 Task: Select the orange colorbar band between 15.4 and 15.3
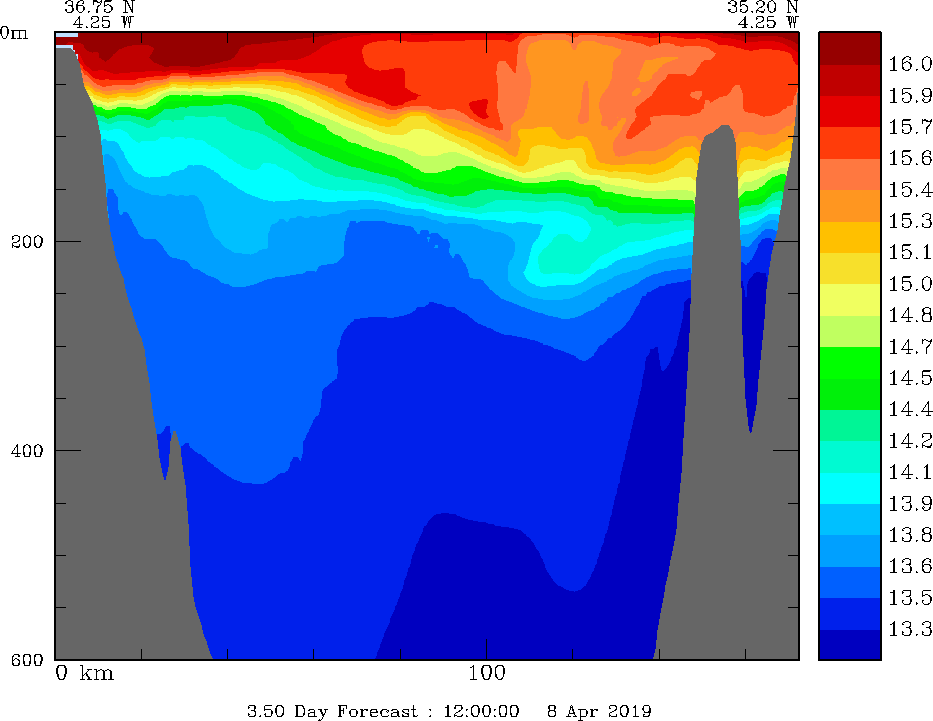[850, 205]
